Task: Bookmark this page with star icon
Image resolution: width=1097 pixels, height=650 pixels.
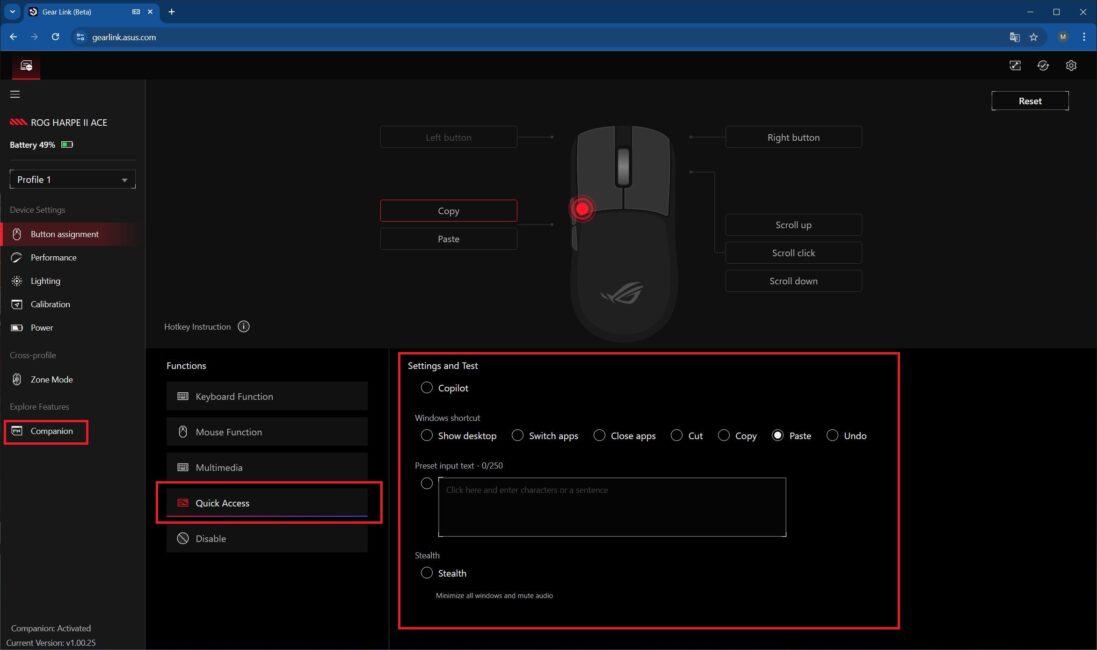Action: point(1033,37)
